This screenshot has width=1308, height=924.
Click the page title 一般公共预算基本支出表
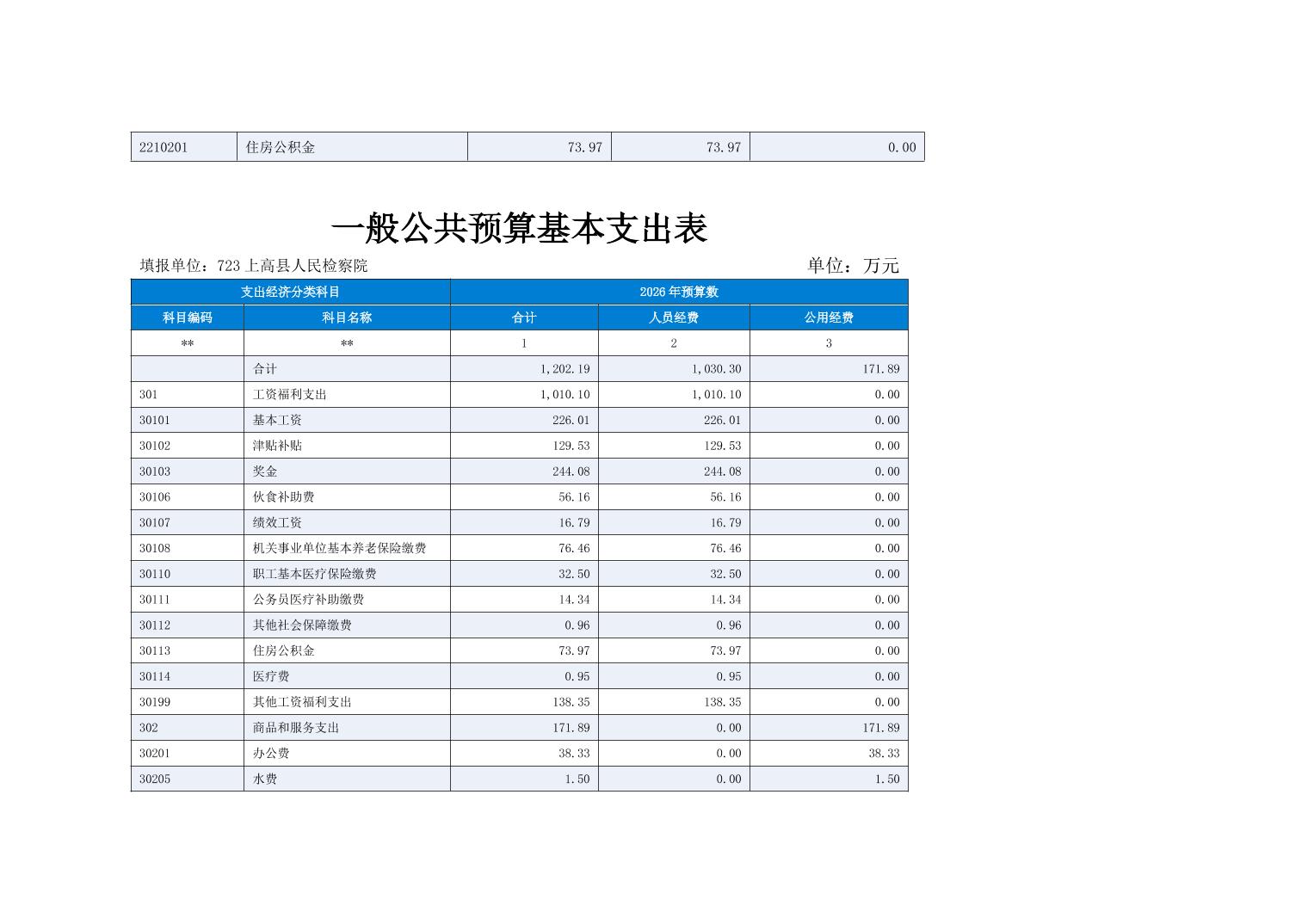(519, 229)
